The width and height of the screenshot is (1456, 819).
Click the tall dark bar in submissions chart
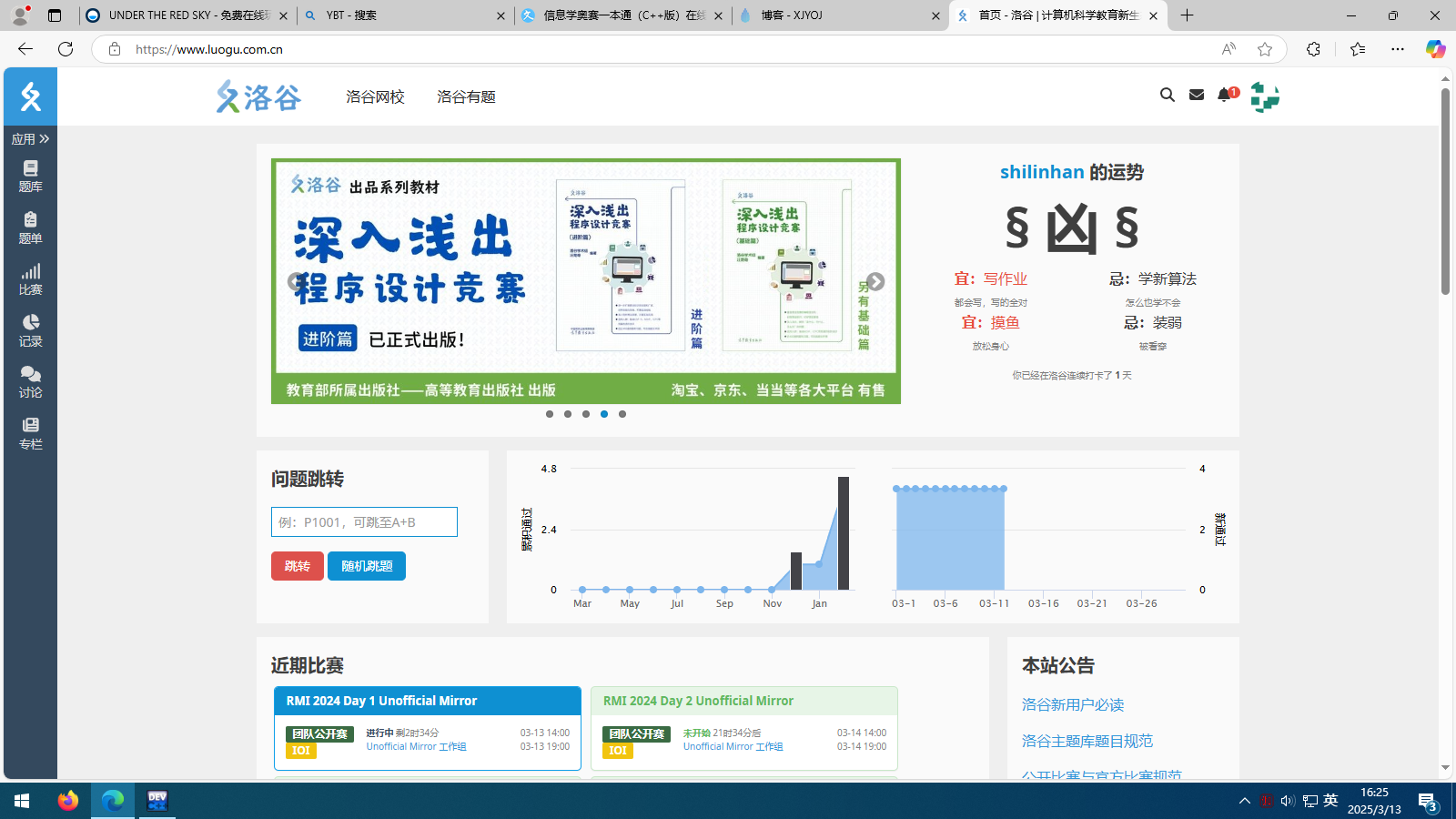tap(844, 533)
